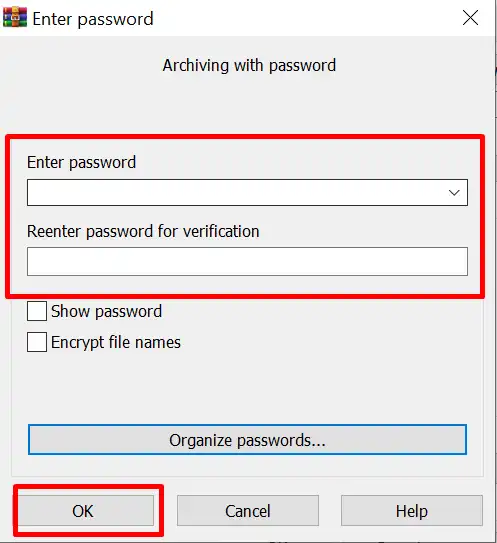Click blank panel area above Organize passwords
Image resolution: width=497 pixels, height=543 pixels.
point(247,388)
